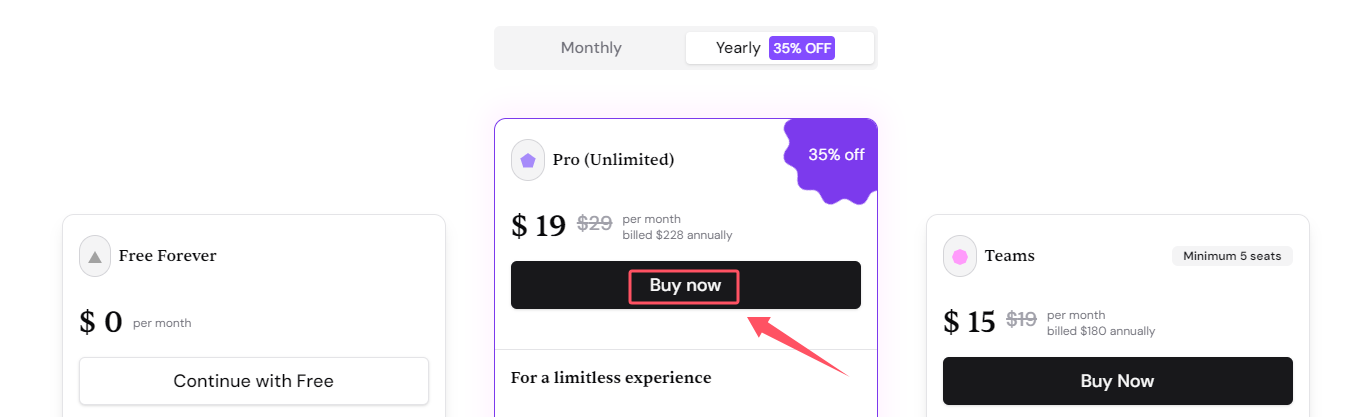1356x417 pixels.
Task: Select the Yearly billing option
Action: pos(780,48)
